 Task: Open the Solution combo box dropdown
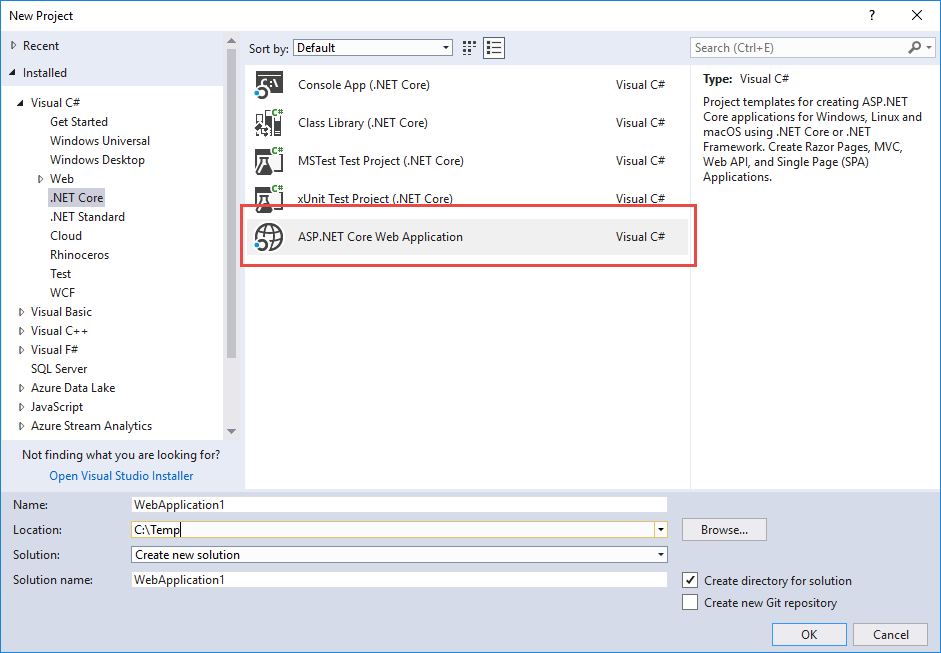click(661, 555)
